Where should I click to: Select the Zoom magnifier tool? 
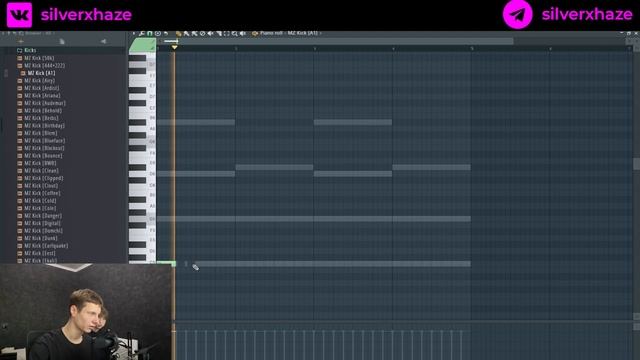point(235,33)
